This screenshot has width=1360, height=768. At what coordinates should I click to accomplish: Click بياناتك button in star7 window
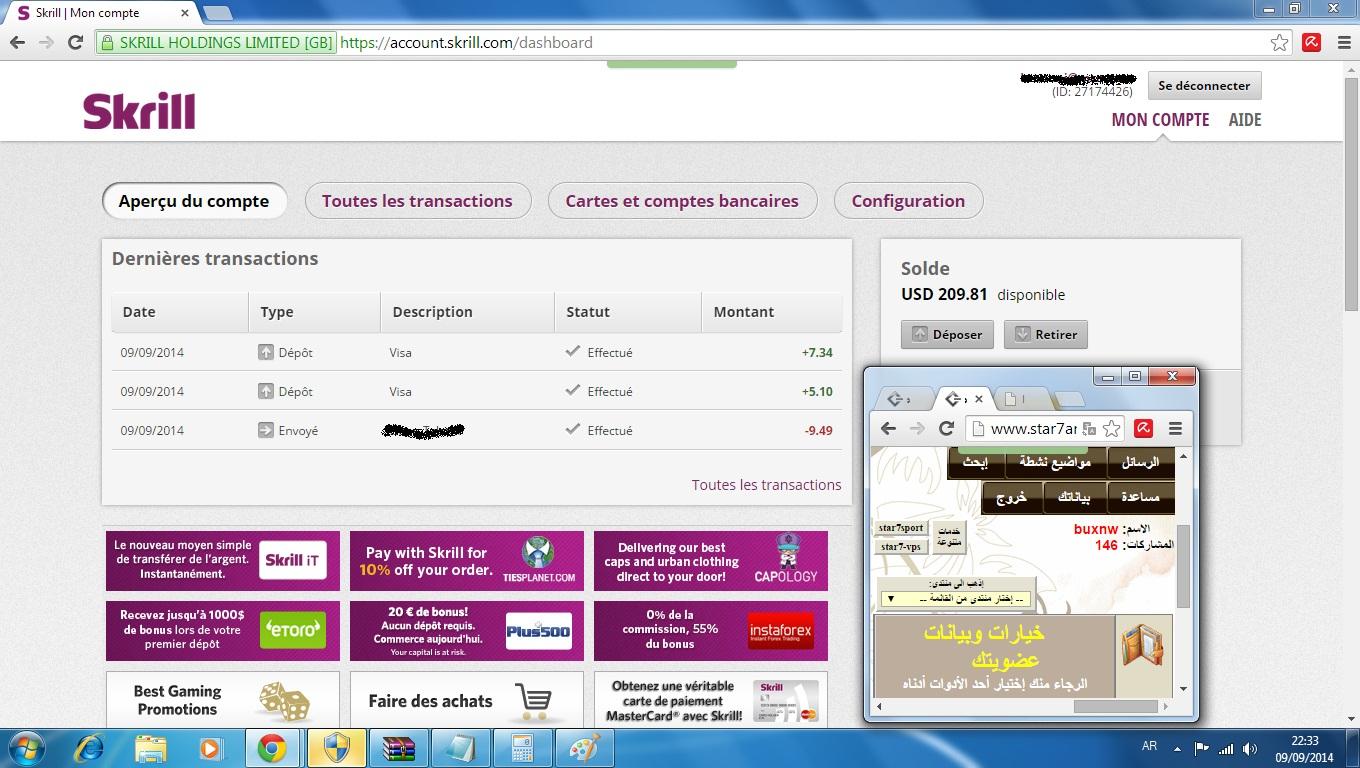tap(1074, 497)
